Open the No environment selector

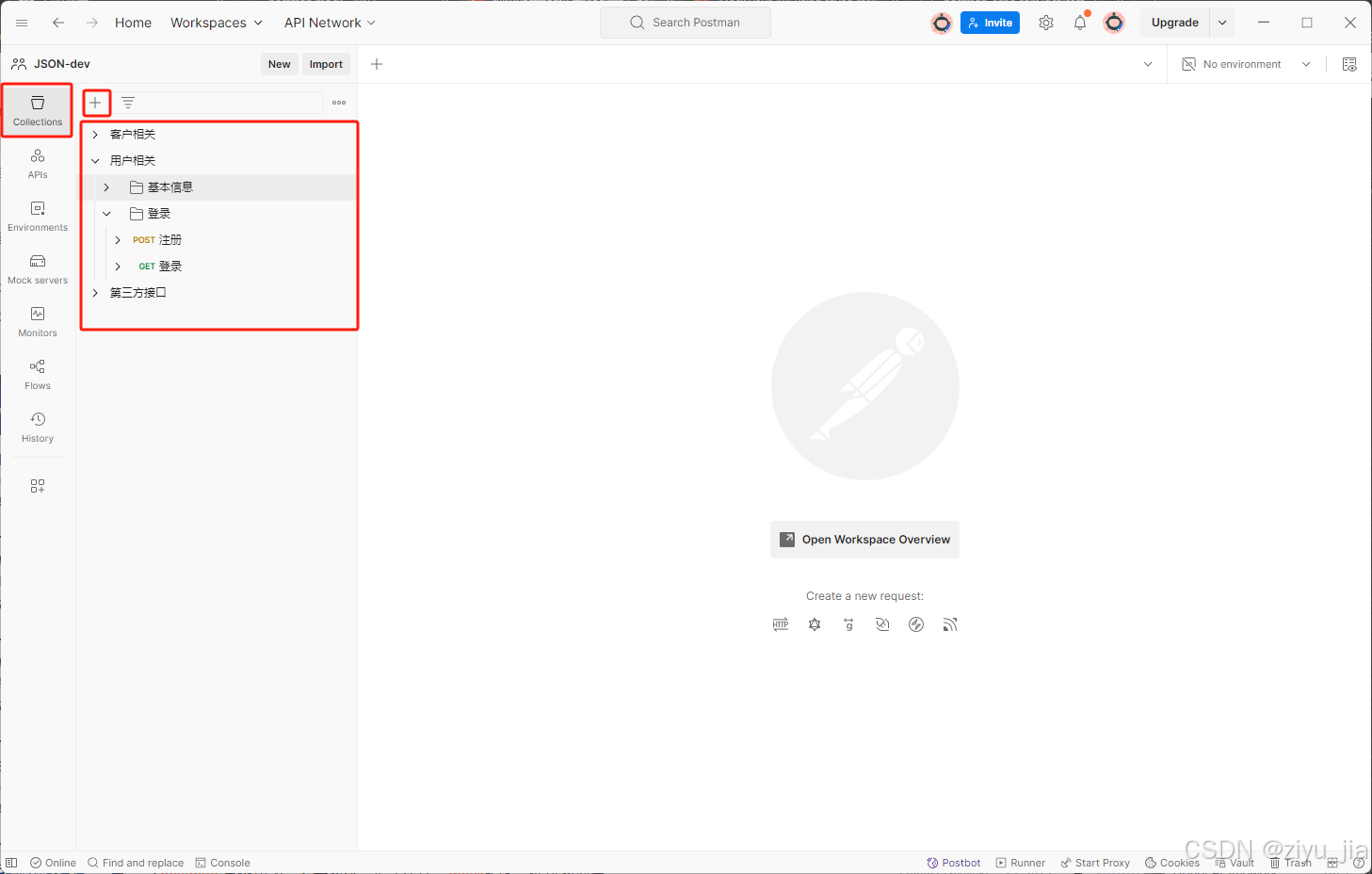pyautogui.click(x=1246, y=64)
